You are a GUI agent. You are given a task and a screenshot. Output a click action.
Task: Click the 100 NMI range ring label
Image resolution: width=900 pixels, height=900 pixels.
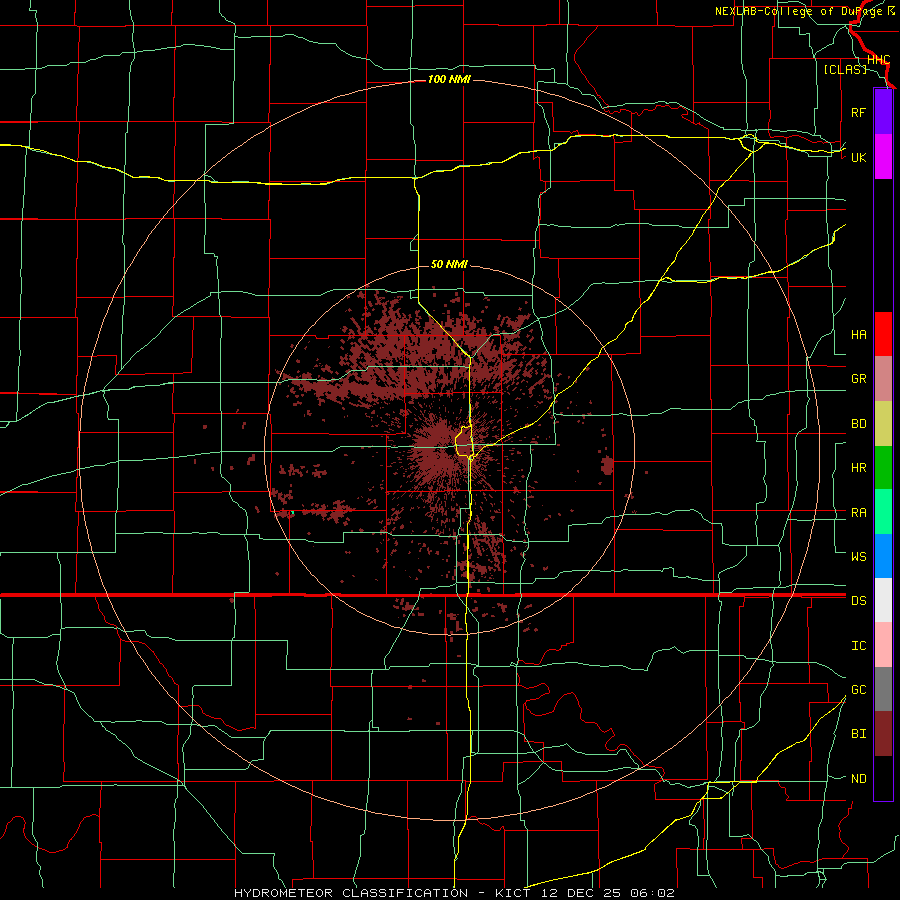tap(449, 79)
